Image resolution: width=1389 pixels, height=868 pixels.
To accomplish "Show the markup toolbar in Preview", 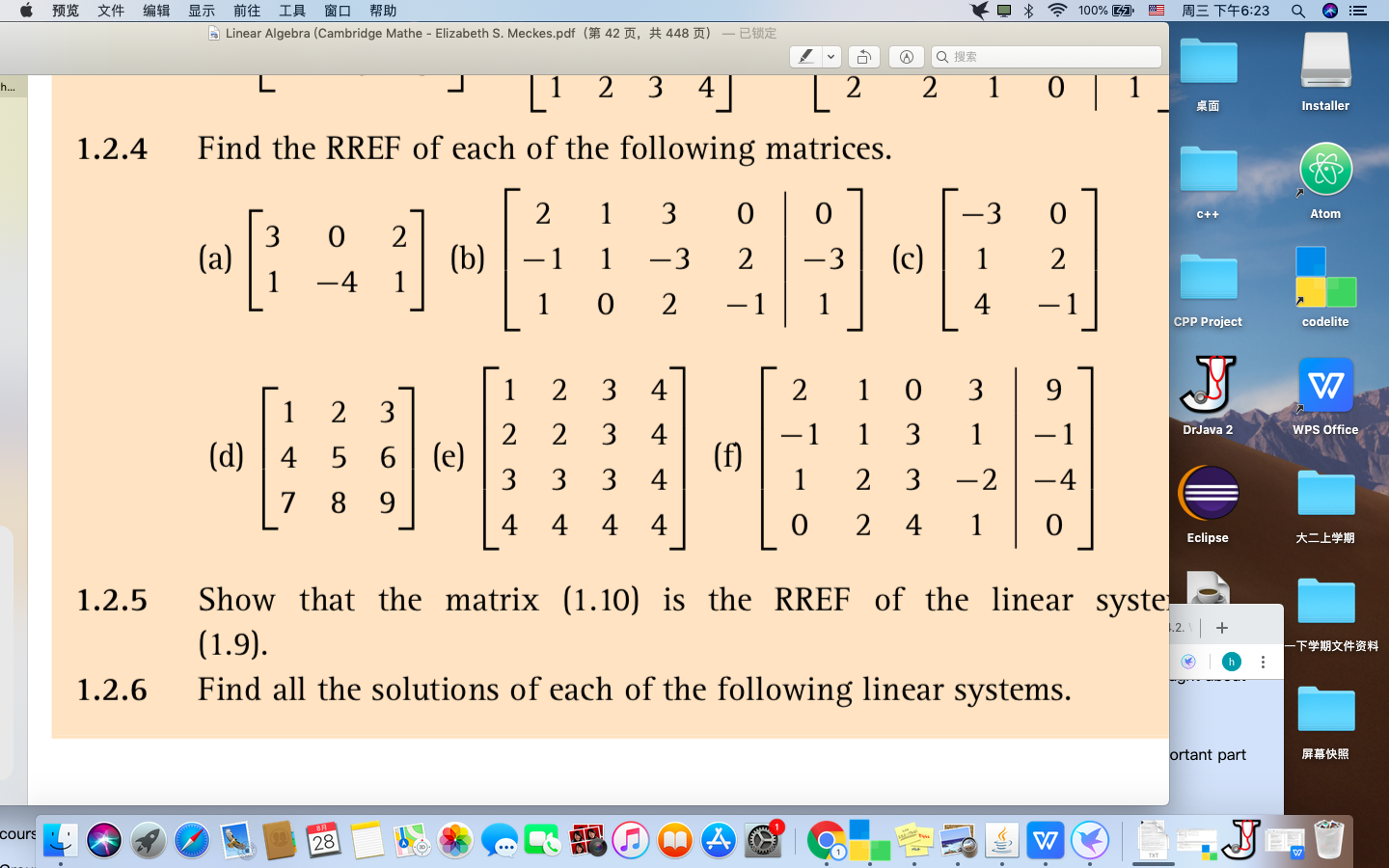I will [x=907, y=57].
